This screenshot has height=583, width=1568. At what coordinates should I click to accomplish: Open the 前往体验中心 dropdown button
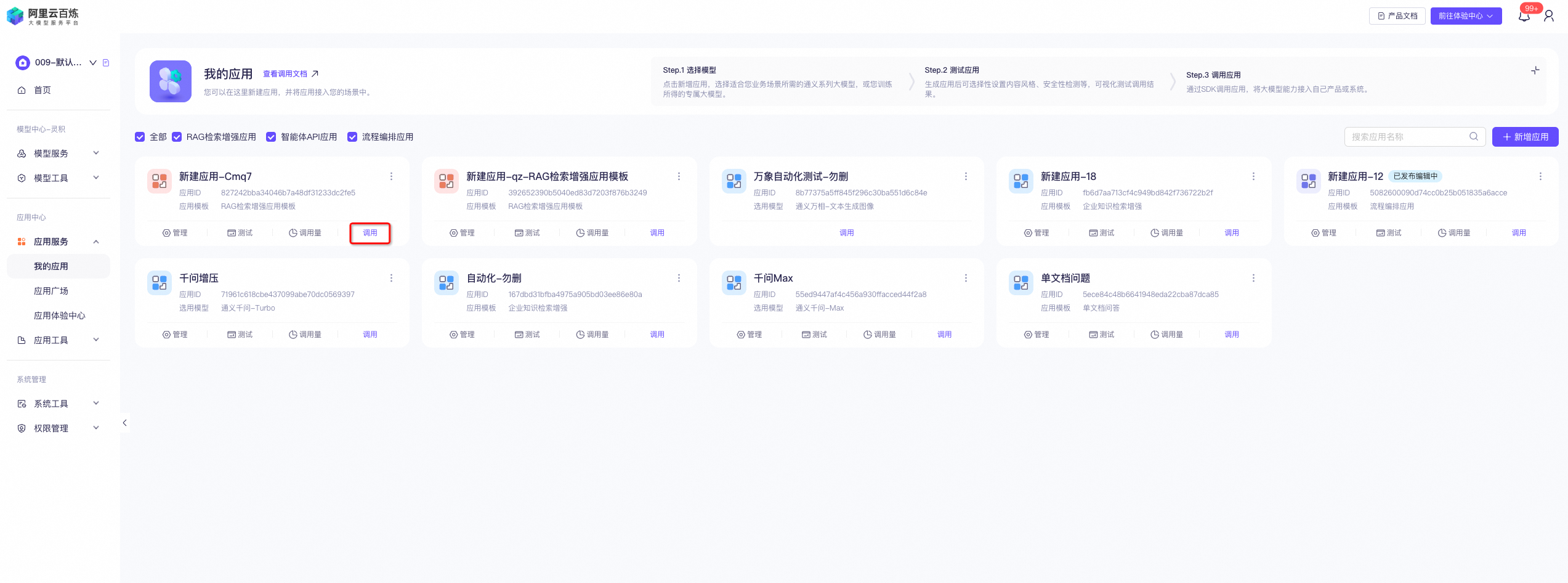coord(1466,16)
